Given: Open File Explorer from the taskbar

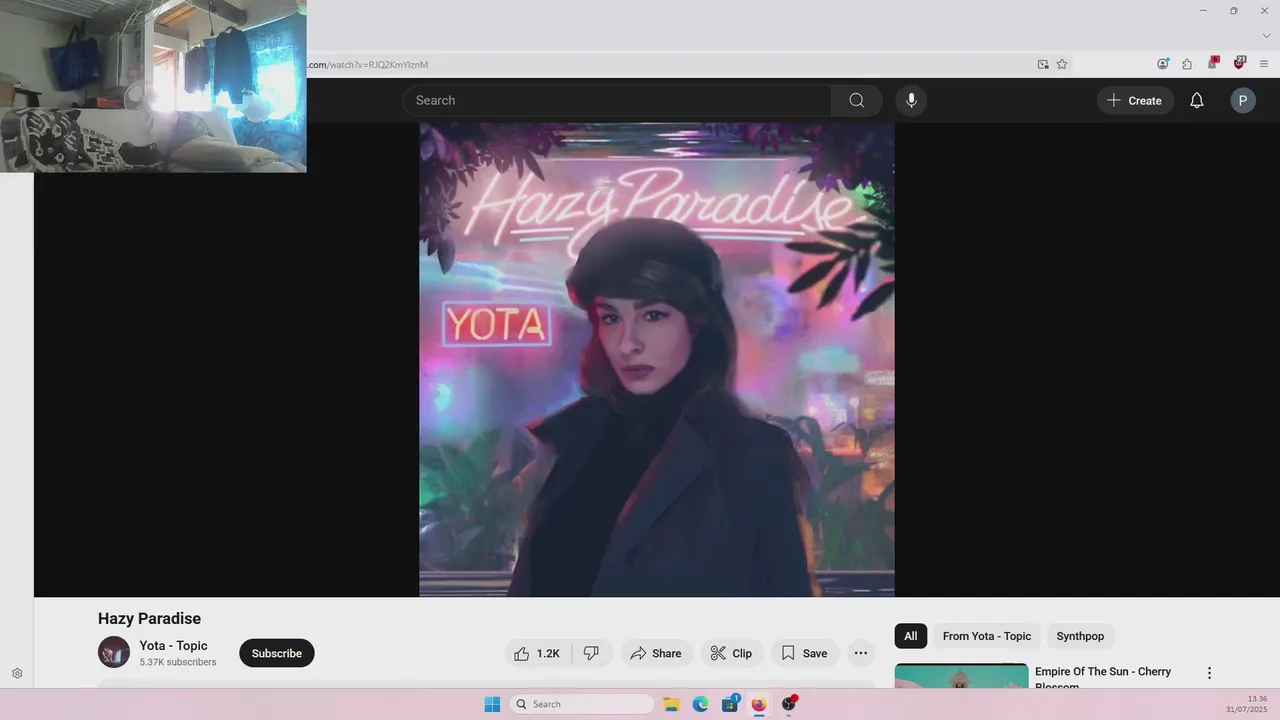Looking at the screenshot, I should pos(672,704).
